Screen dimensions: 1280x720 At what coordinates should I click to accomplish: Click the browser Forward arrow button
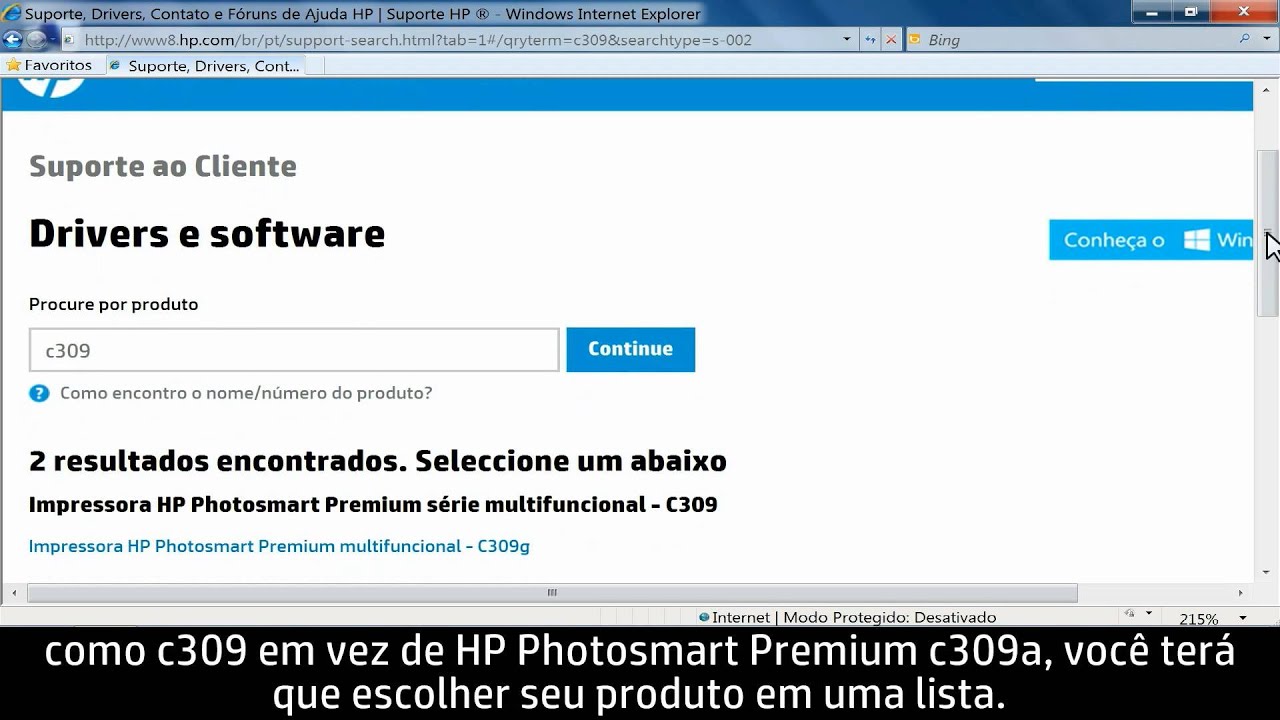pos(37,40)
